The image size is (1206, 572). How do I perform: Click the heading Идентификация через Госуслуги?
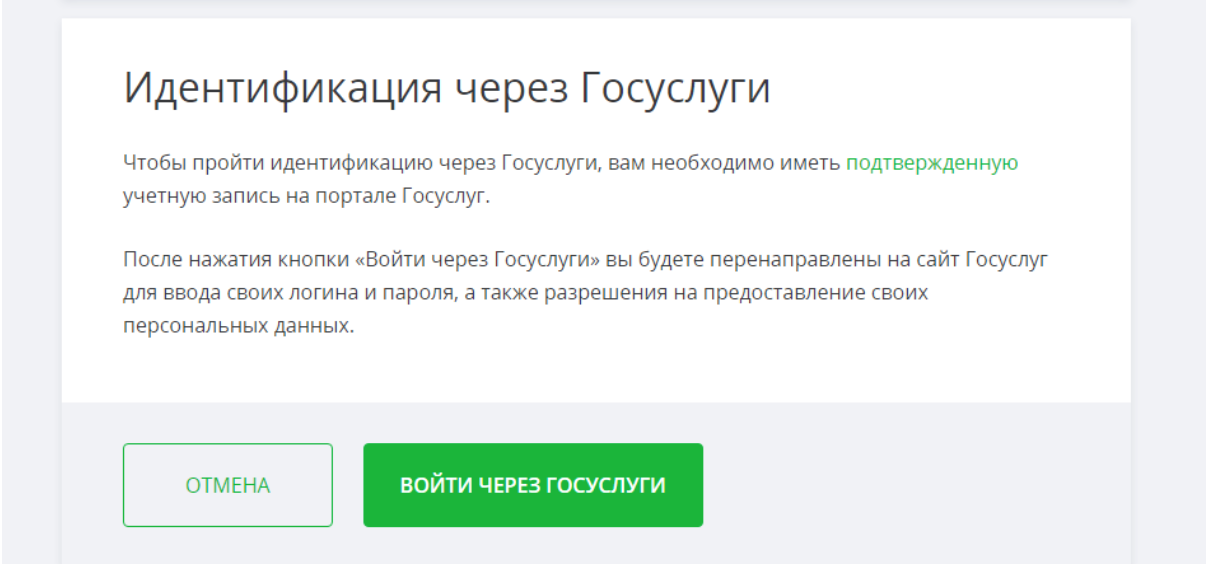[447, 89]
